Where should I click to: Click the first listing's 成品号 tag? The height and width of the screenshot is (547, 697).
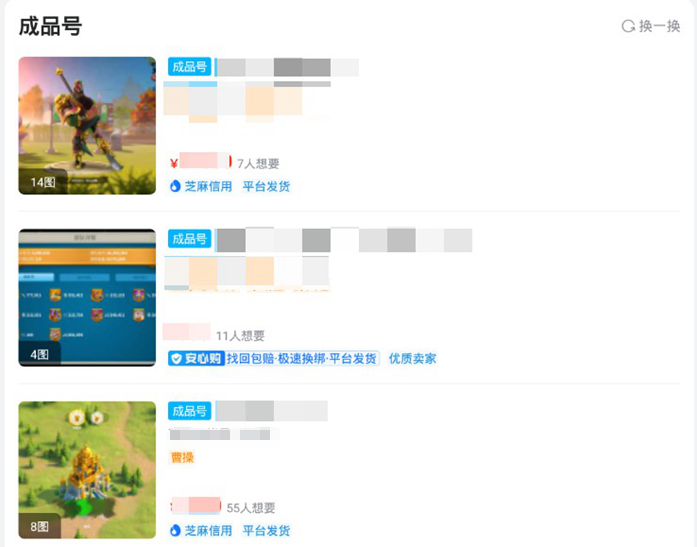pyautogui.click(x=189, y=67)
